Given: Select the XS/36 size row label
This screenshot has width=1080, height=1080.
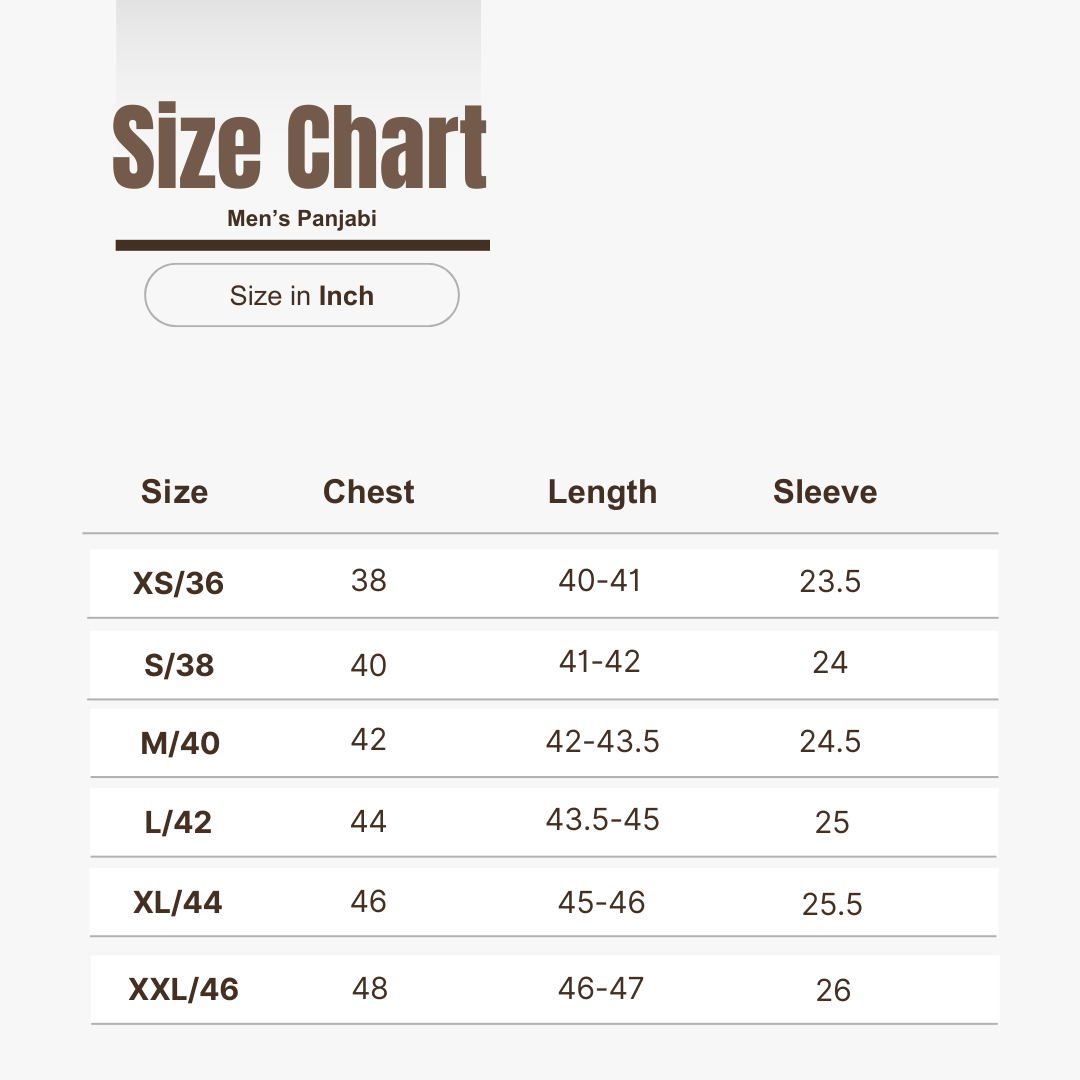Looking at the screenshot, I should point(178,583).
